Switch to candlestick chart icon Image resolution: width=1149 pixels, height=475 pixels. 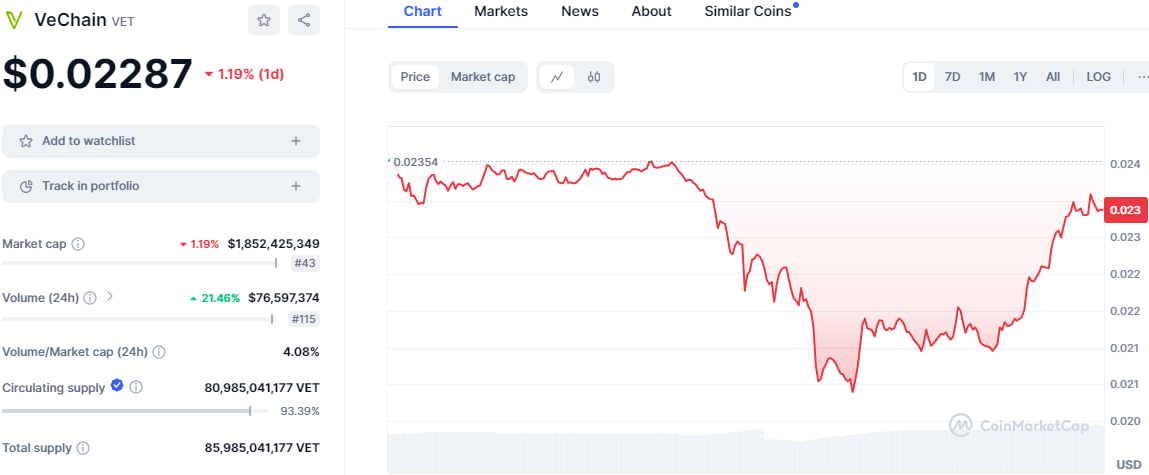pos(594,77)
